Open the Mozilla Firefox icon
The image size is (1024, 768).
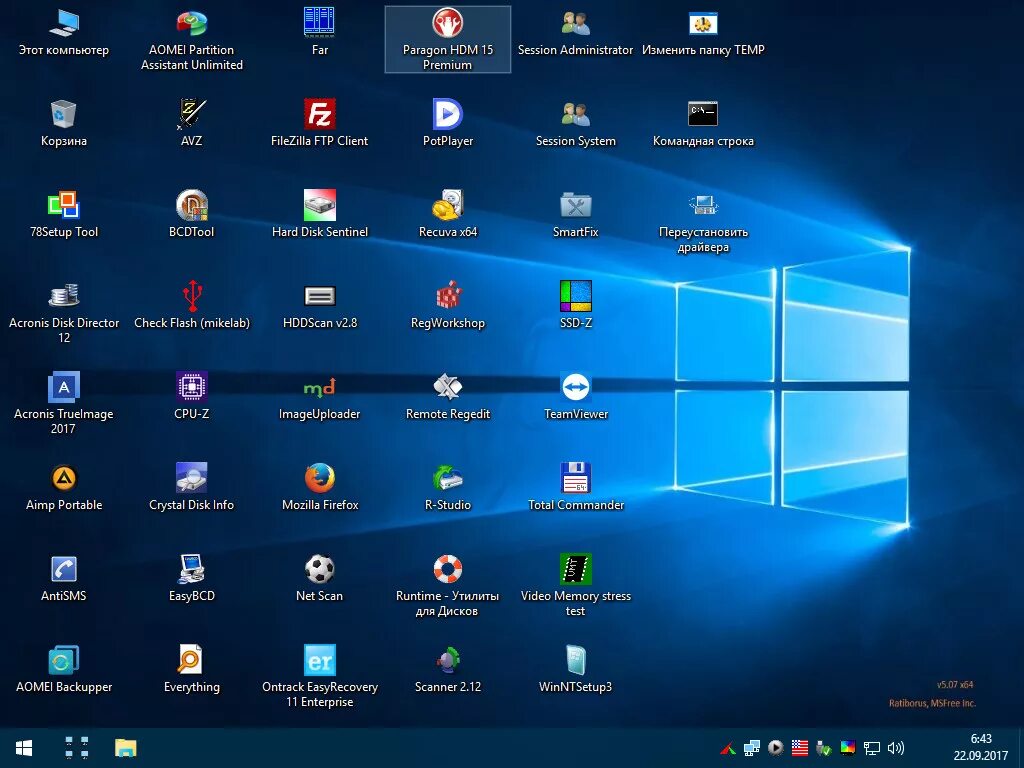[x=319, y=487]
